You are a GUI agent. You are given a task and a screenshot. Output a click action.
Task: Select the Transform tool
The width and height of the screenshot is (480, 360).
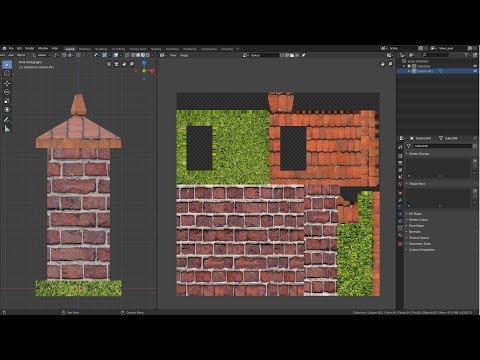[7, 110]
